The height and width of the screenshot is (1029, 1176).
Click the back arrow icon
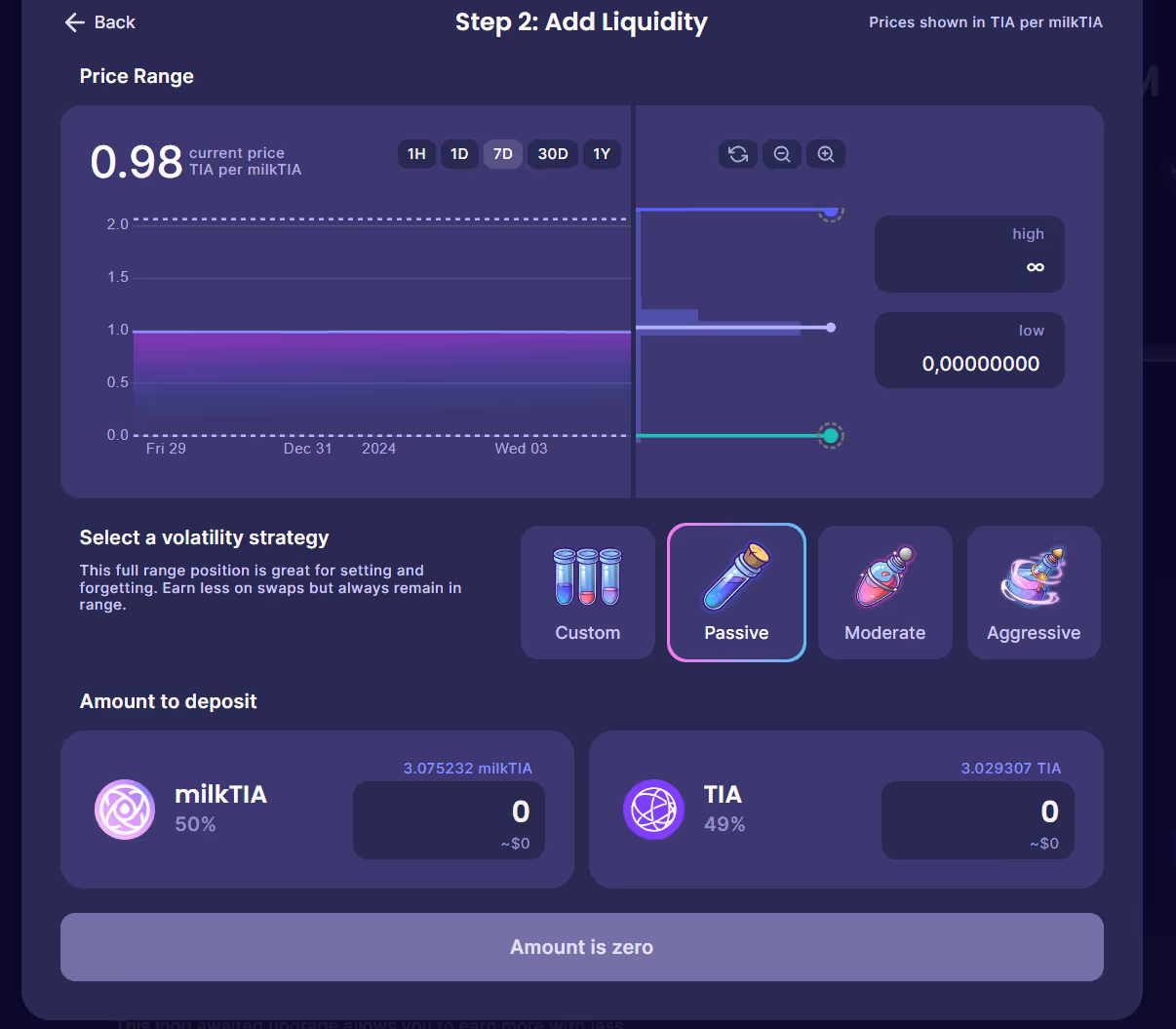[x=75, y=22]
